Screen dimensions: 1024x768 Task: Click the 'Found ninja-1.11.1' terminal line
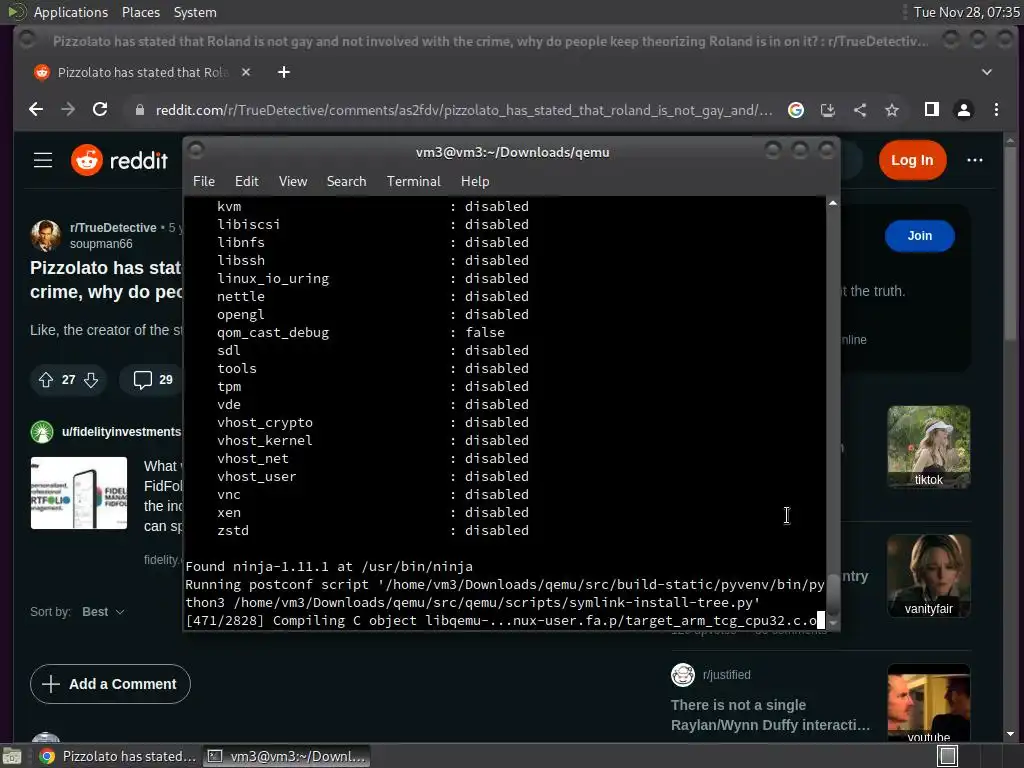328,567
